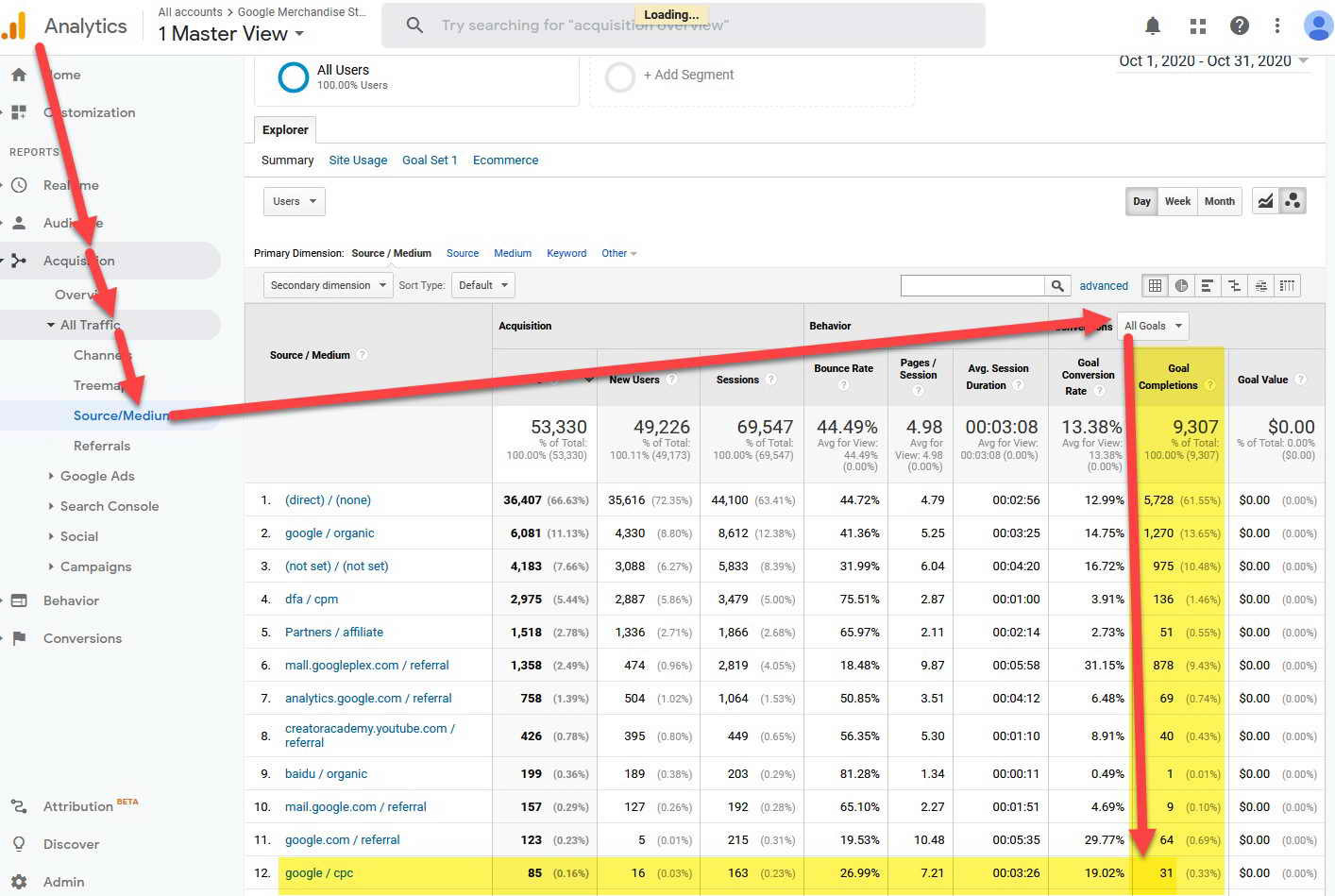Click the Discover lightbulb icon
The height and width of the screenshot is (896, 1335).
19,844
